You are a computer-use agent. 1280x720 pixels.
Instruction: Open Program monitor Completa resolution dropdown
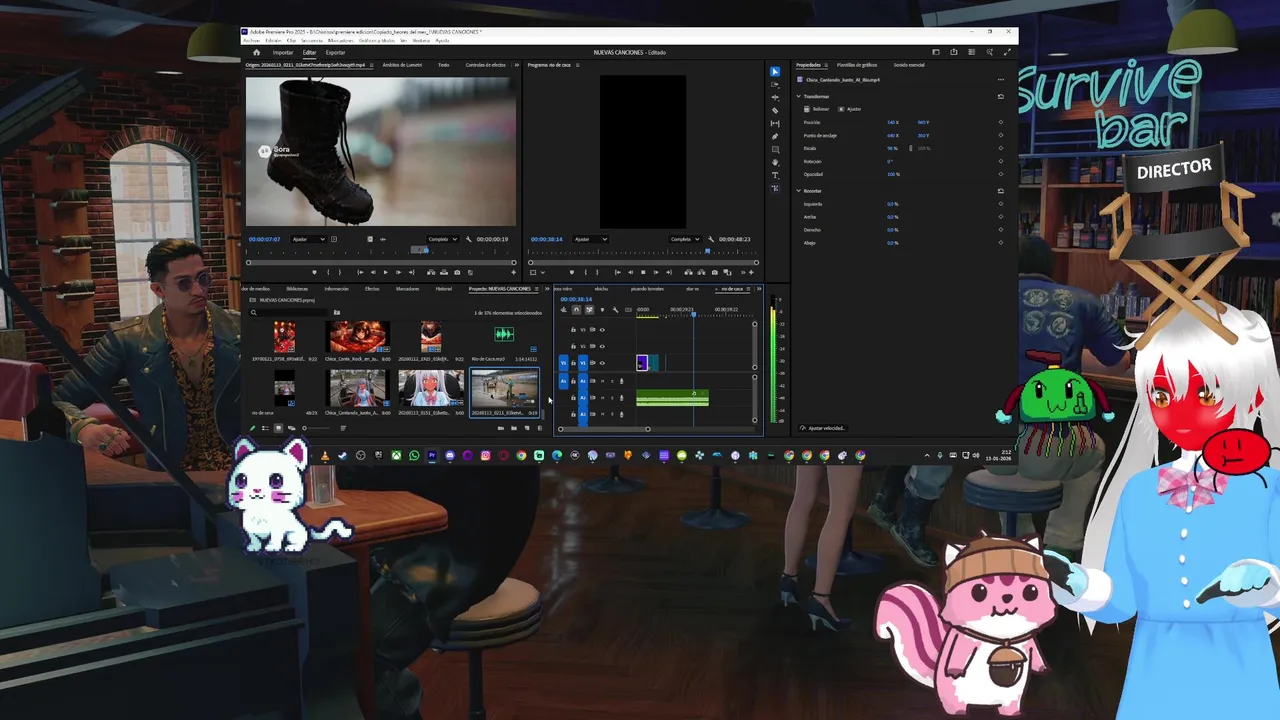(x=686, y=239)
